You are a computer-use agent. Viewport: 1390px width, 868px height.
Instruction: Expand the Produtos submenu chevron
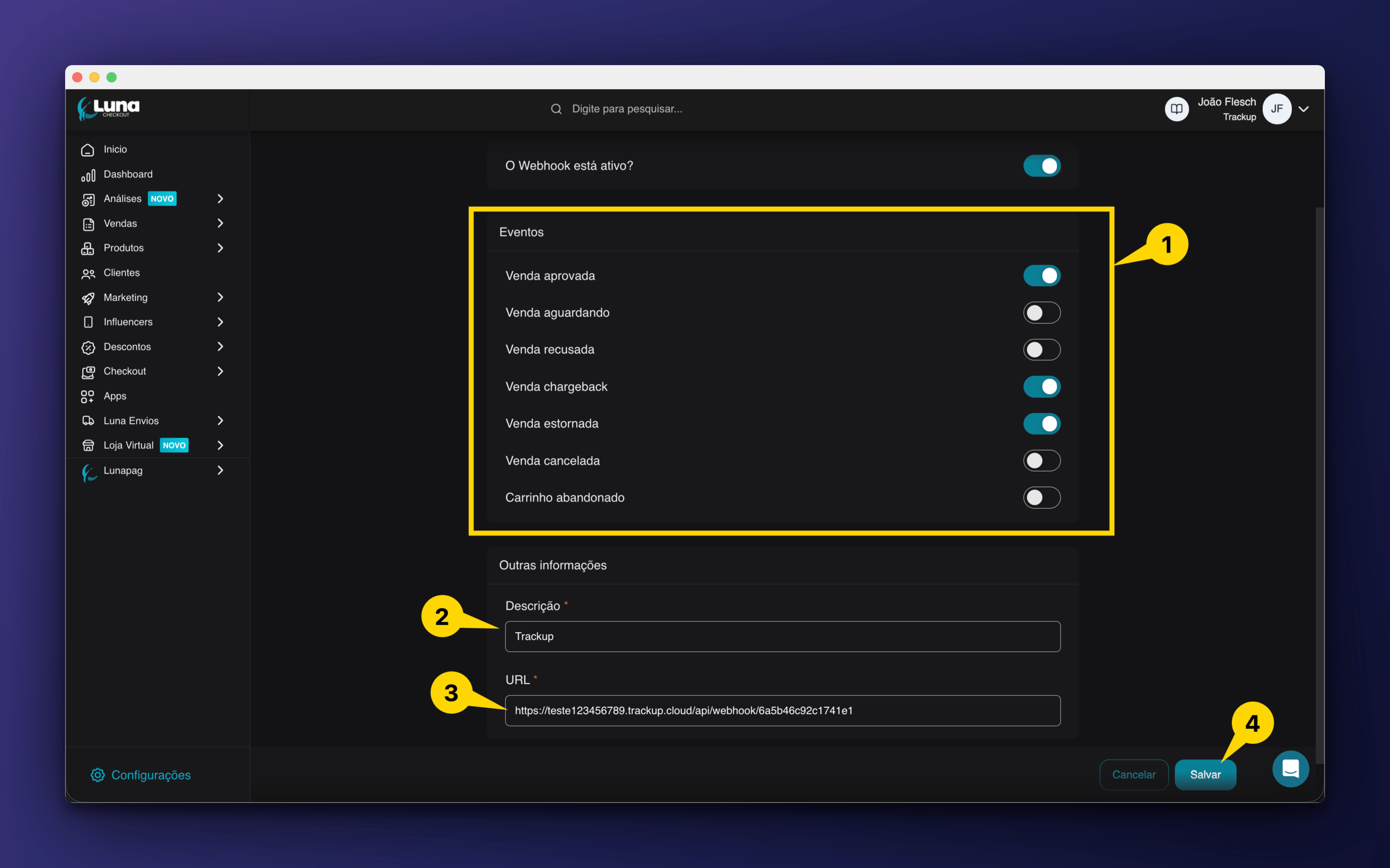click(x=220, y=248)
